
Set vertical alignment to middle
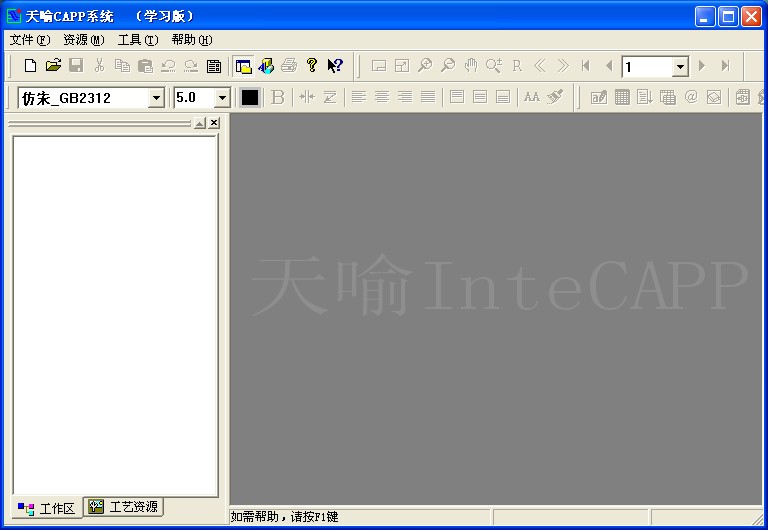click(480, 97)
